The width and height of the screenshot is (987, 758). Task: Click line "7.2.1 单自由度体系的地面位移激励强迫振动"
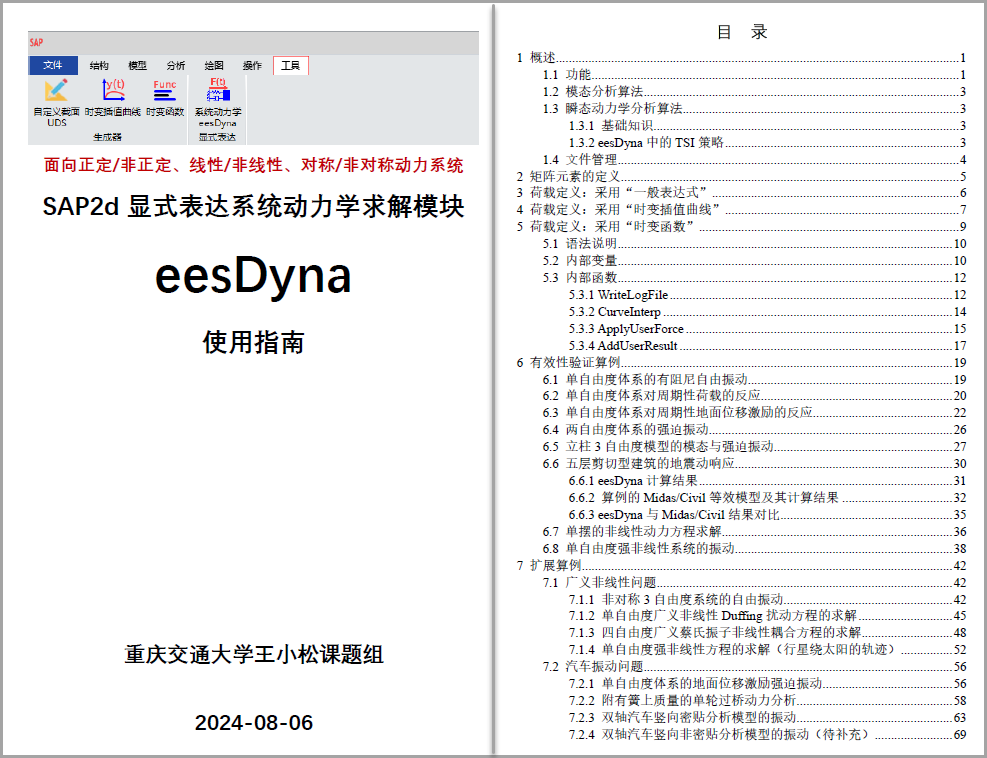[768, 683]
